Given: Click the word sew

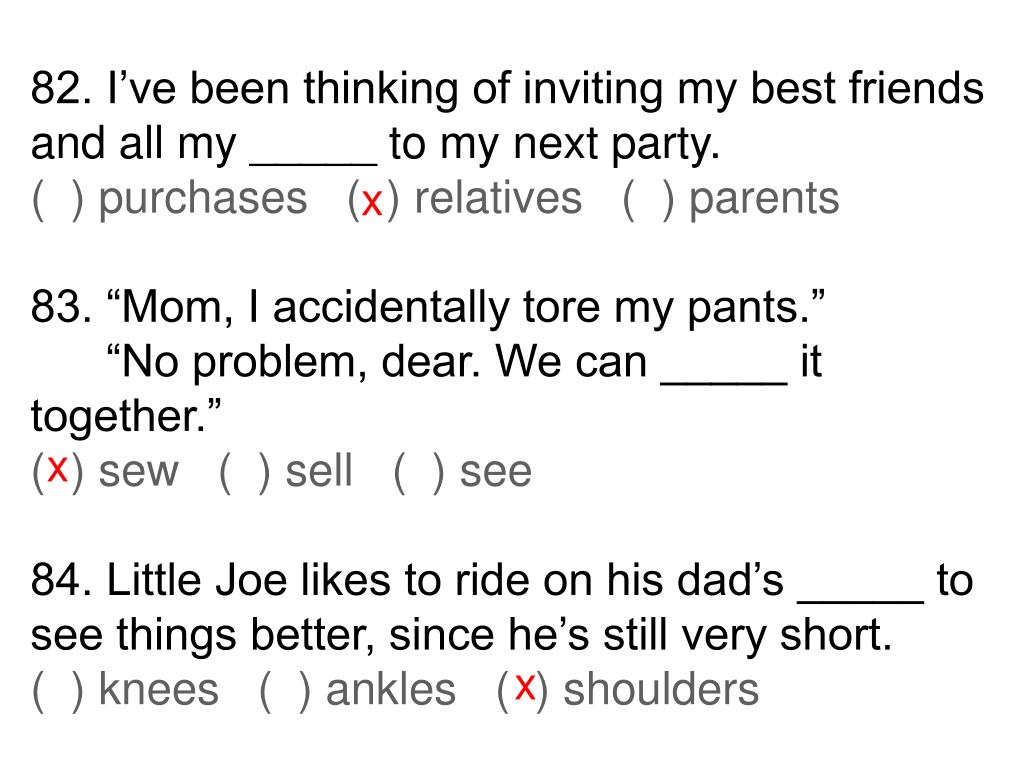Looking at the screenshot, I should coord(138,472).
